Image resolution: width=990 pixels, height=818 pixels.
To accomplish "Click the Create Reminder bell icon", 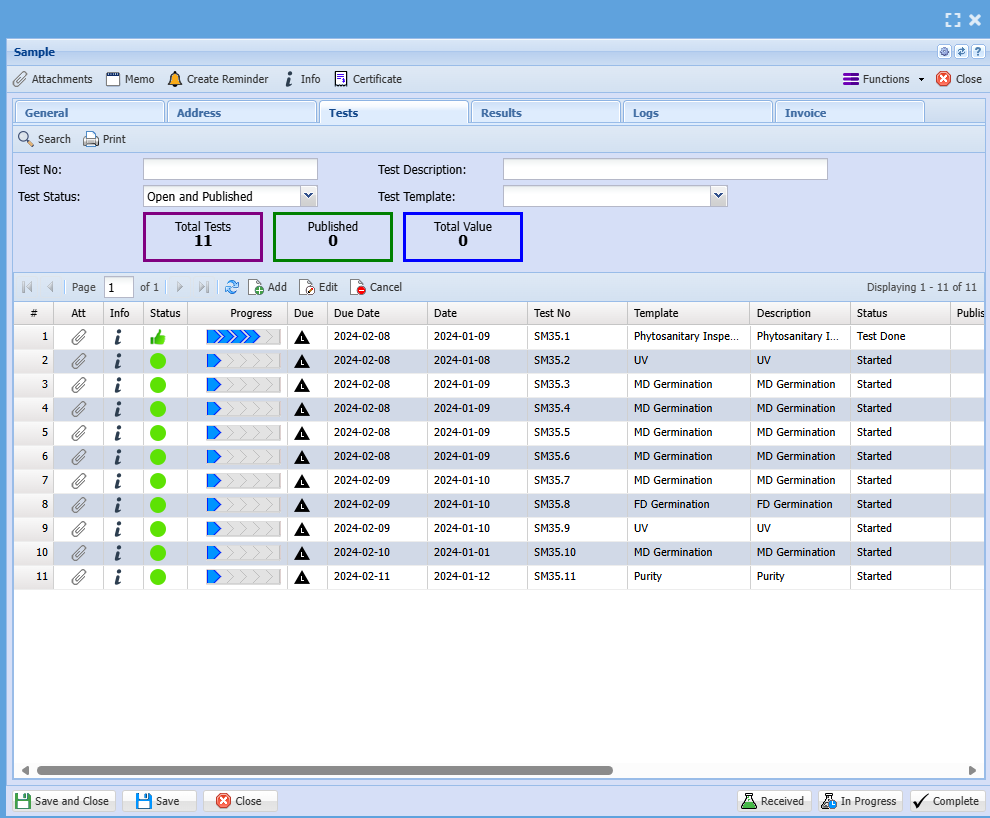I will [x=175, y=79].
